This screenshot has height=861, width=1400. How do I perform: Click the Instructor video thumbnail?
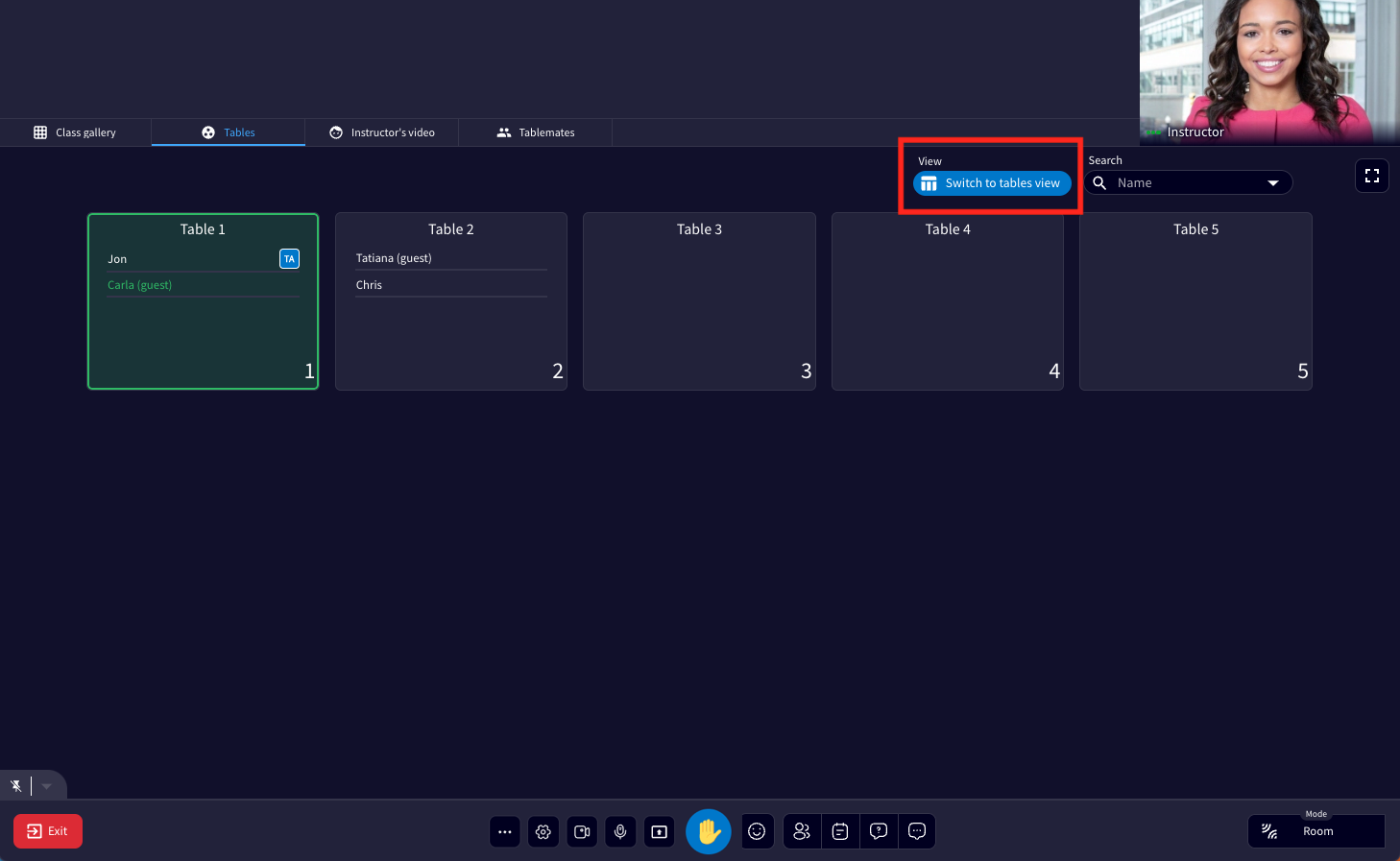click(1269, 72)
